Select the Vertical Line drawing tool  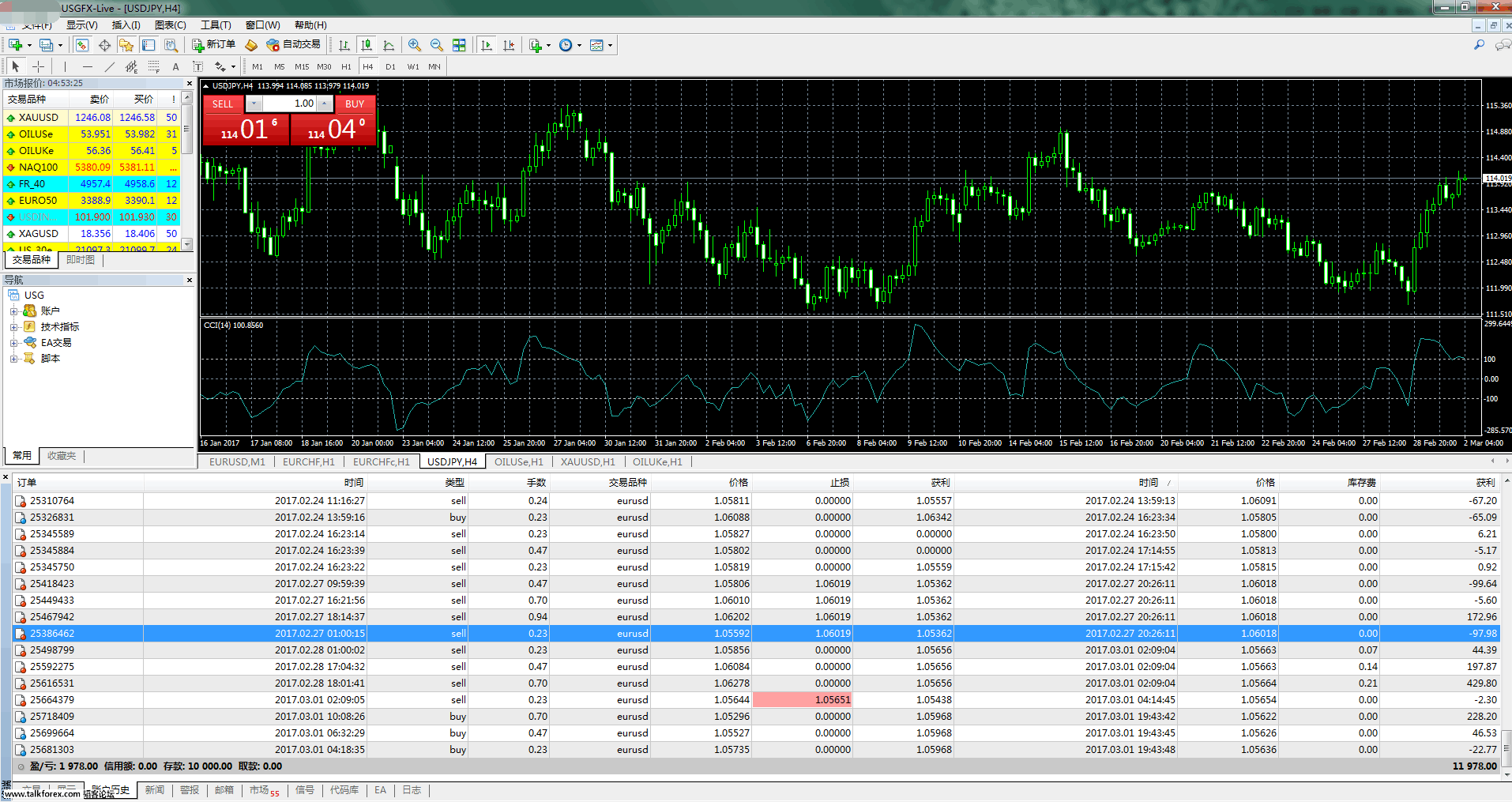[65, 66]
